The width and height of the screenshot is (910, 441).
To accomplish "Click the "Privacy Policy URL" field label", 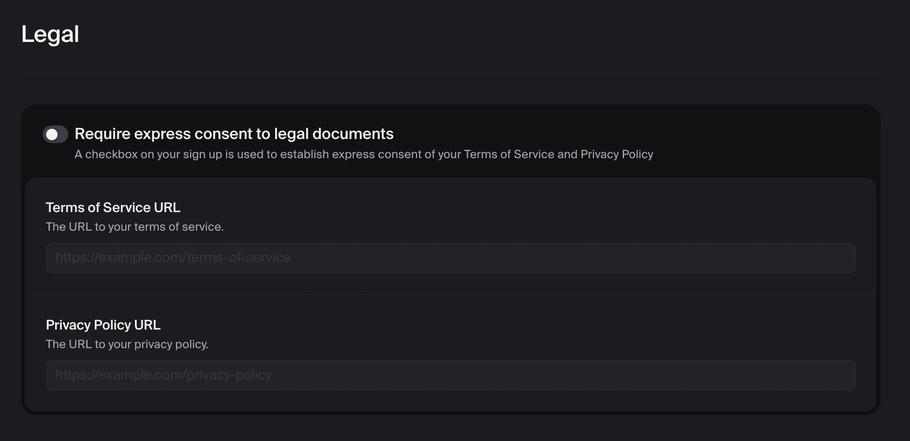I will coord(103,325).
